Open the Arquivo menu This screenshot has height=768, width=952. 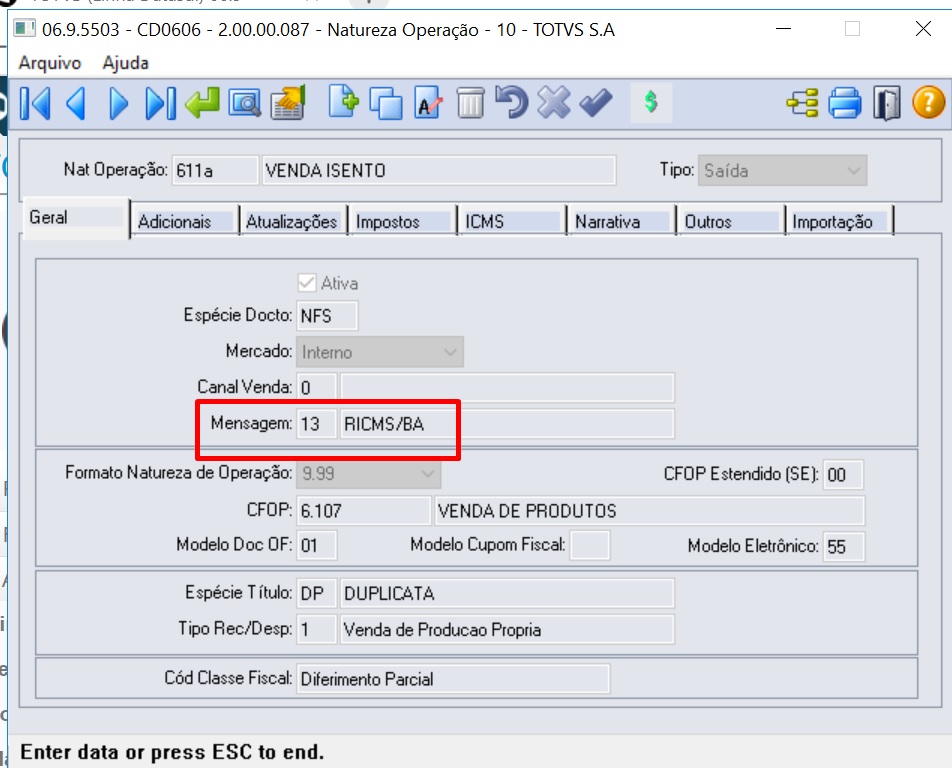50,63
